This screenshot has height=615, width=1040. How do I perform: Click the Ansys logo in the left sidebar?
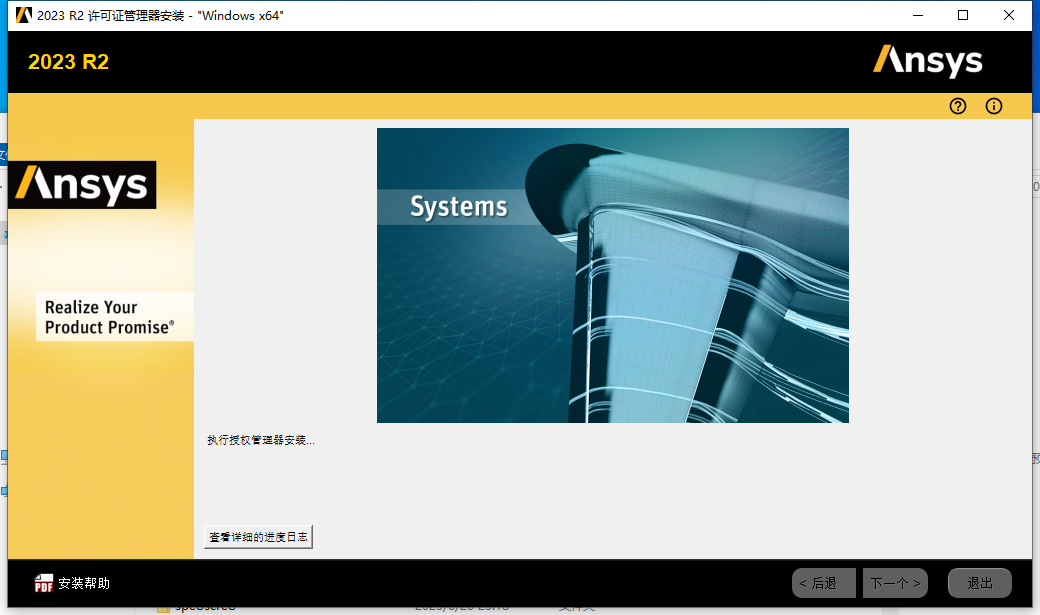(81, 185)
